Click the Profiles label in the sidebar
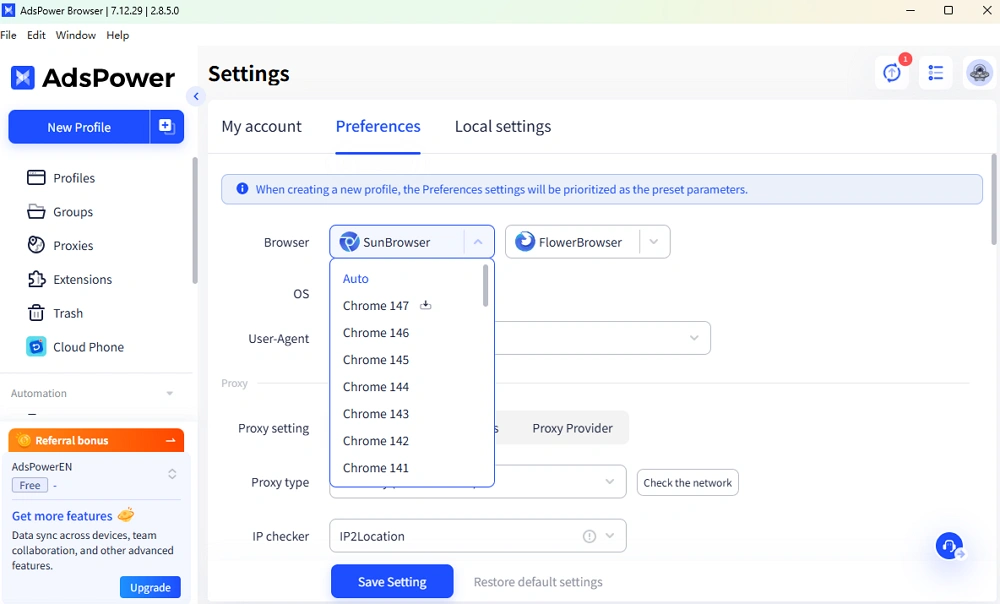The height and width of the screenshot is (604, 1000). [74, 178]
